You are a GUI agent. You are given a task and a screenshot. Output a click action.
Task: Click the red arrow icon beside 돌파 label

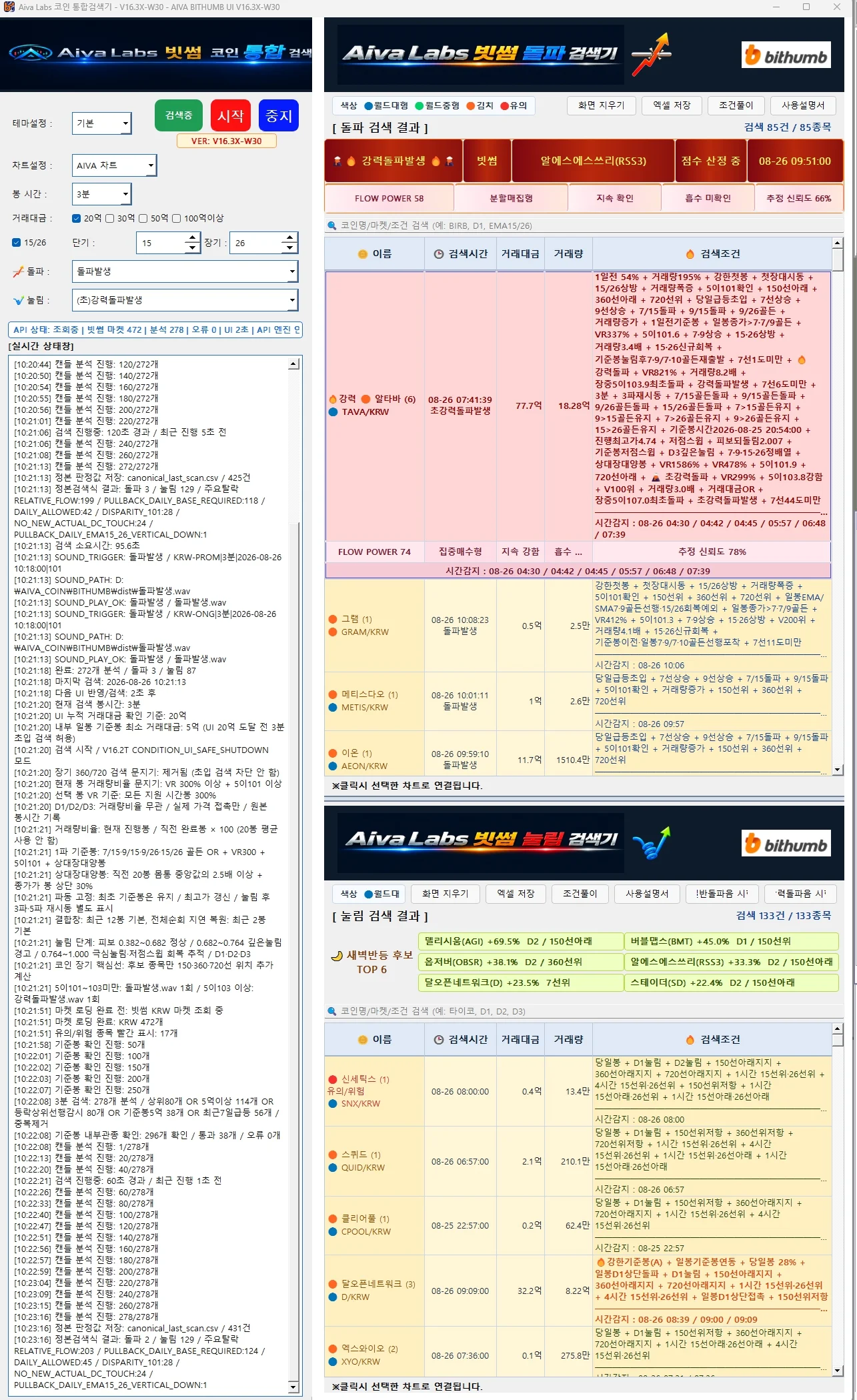click(x=18, y=271)
